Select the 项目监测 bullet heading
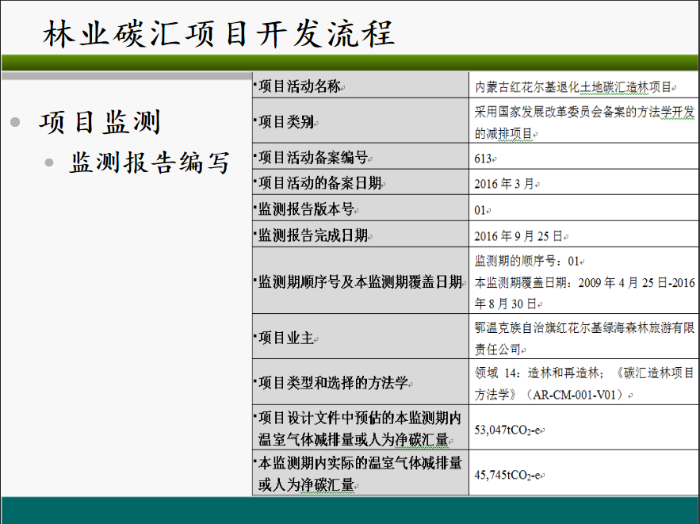Screen dimensions: 700x524 (x=99, y=122)
